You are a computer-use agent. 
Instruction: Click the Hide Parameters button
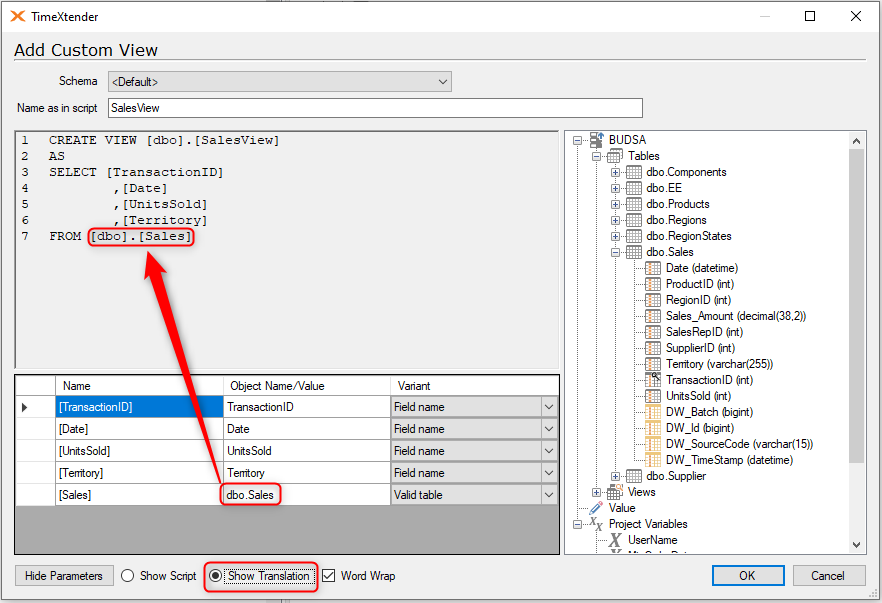[64, 575]
